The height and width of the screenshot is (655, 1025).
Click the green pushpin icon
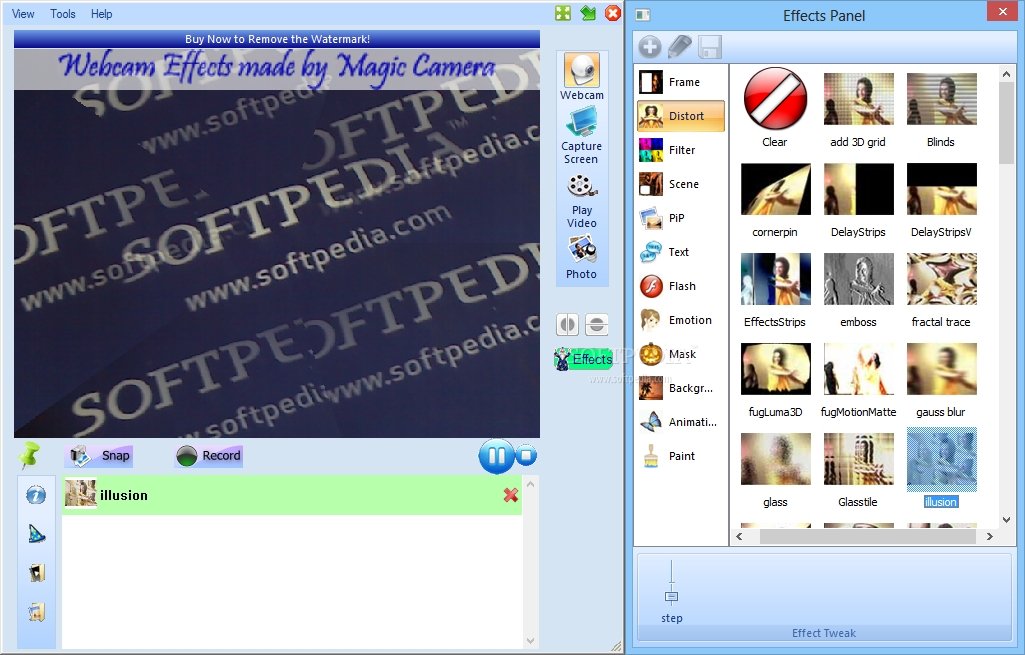click(29, 455)
